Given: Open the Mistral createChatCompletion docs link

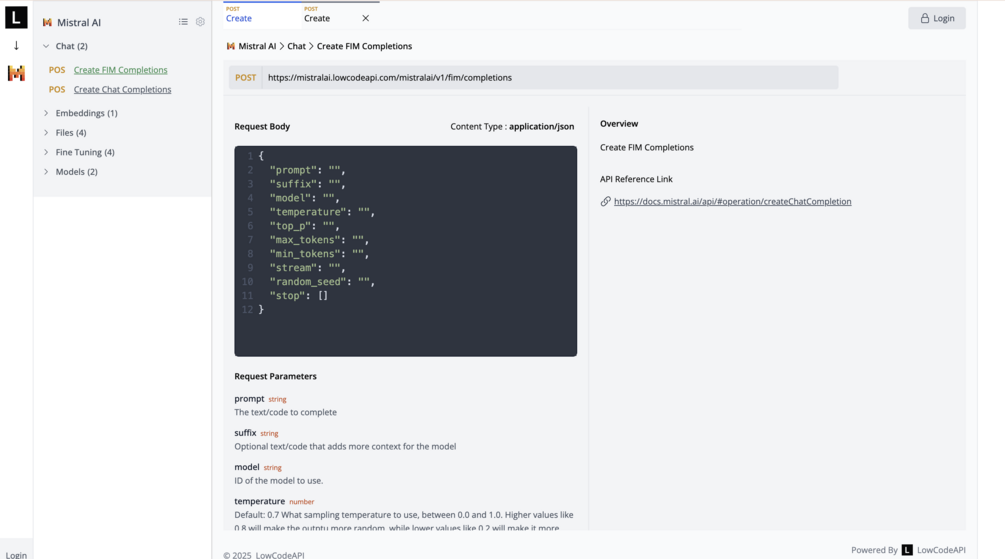Looking at the screenshot, I should pos(732,202).
